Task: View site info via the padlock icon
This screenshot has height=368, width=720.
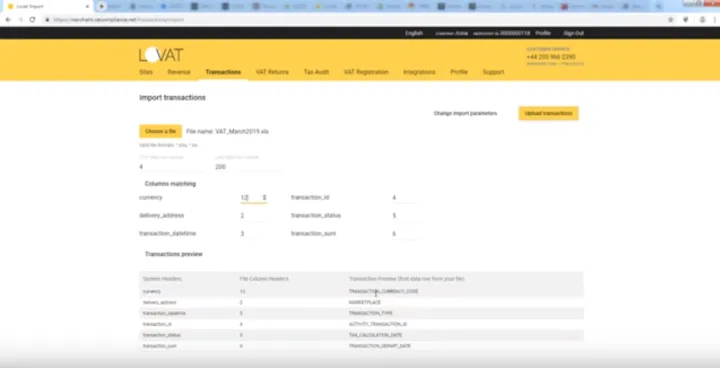Action: point(47,20)
